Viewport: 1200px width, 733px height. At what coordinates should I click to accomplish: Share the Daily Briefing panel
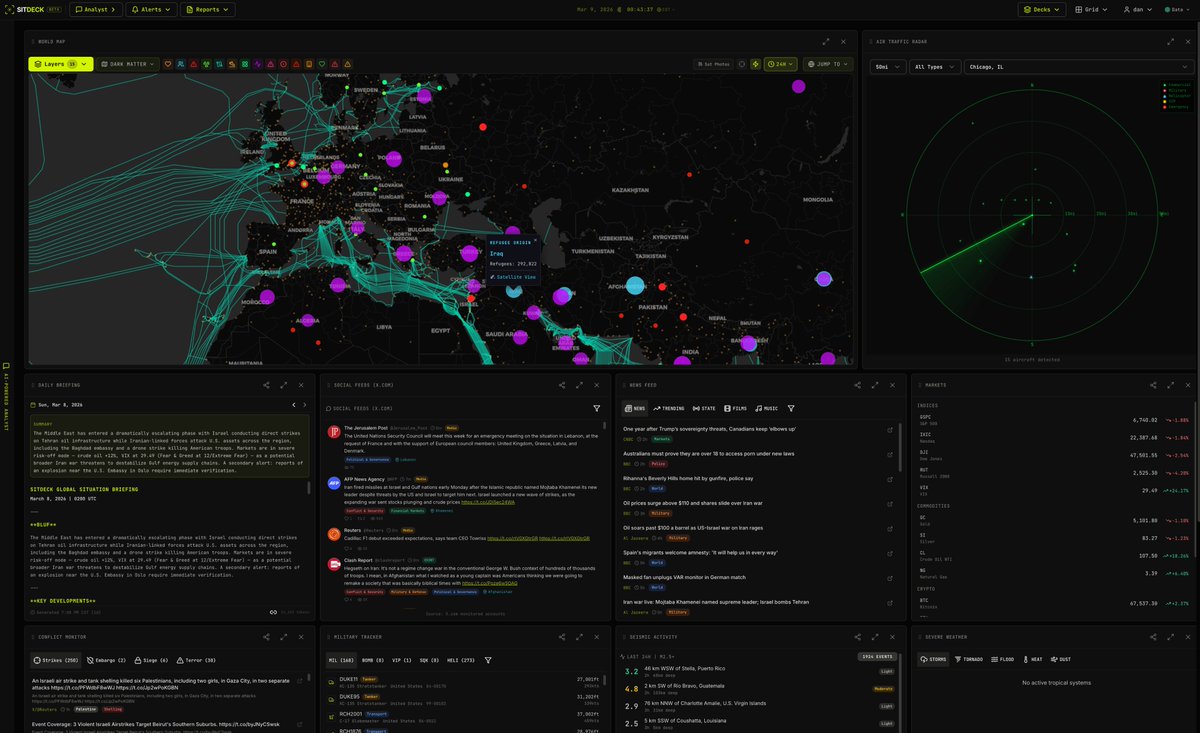tap(266, 384)
